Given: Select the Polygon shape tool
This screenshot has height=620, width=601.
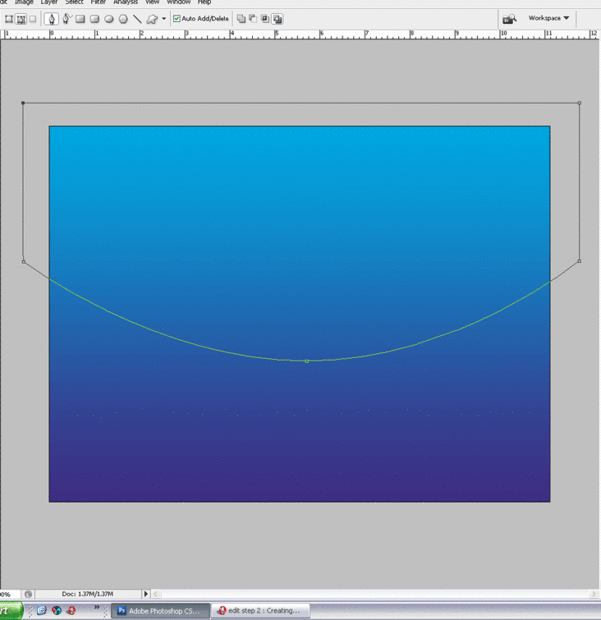Looking at the screenshot, I should tap(123, 19).
